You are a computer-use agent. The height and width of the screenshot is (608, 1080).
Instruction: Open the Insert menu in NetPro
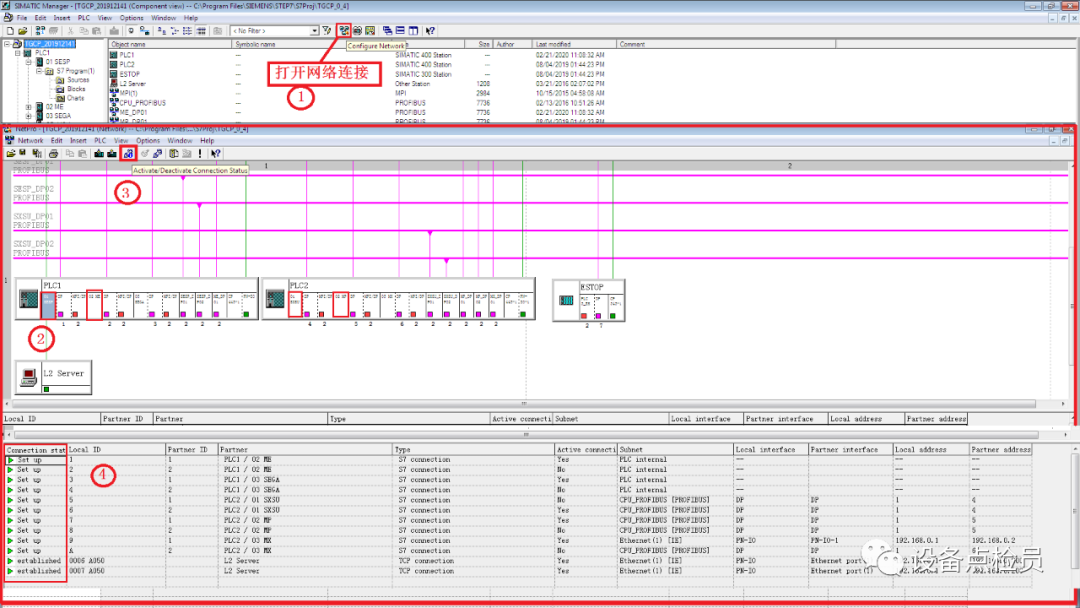click(x=79, y=140)
